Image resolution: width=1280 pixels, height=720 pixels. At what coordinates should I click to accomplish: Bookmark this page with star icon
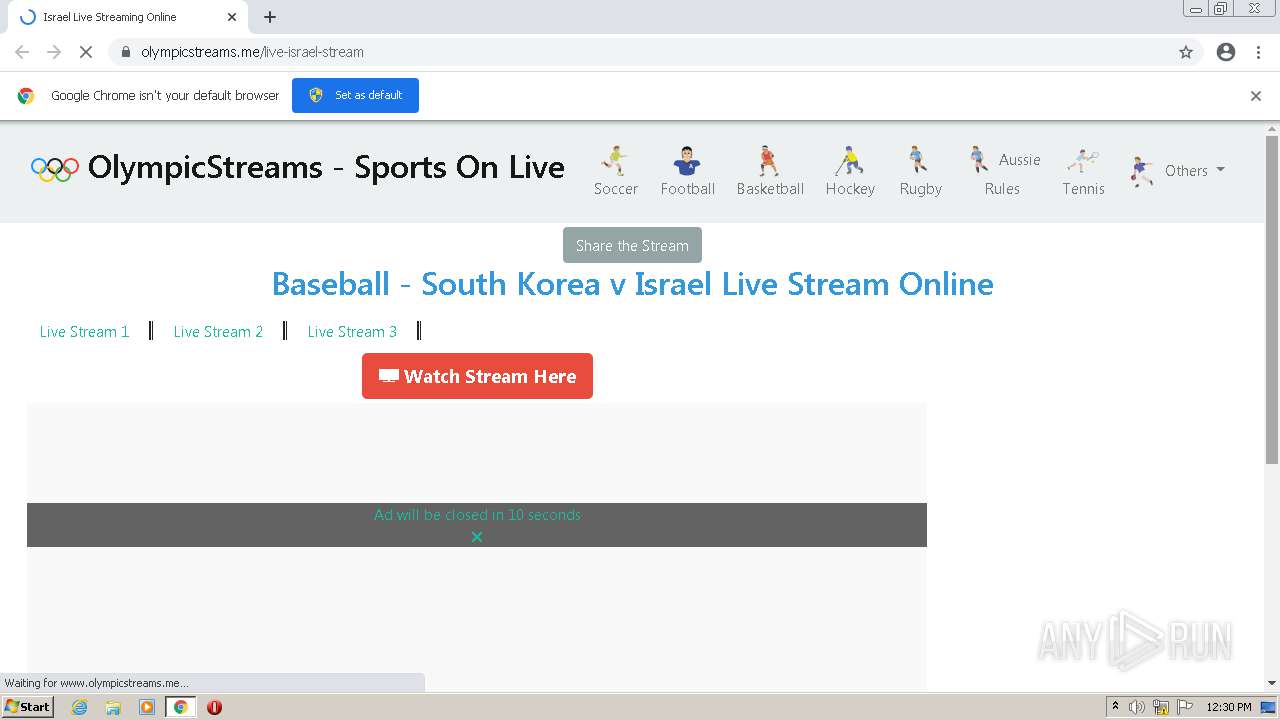(1186, 52)
